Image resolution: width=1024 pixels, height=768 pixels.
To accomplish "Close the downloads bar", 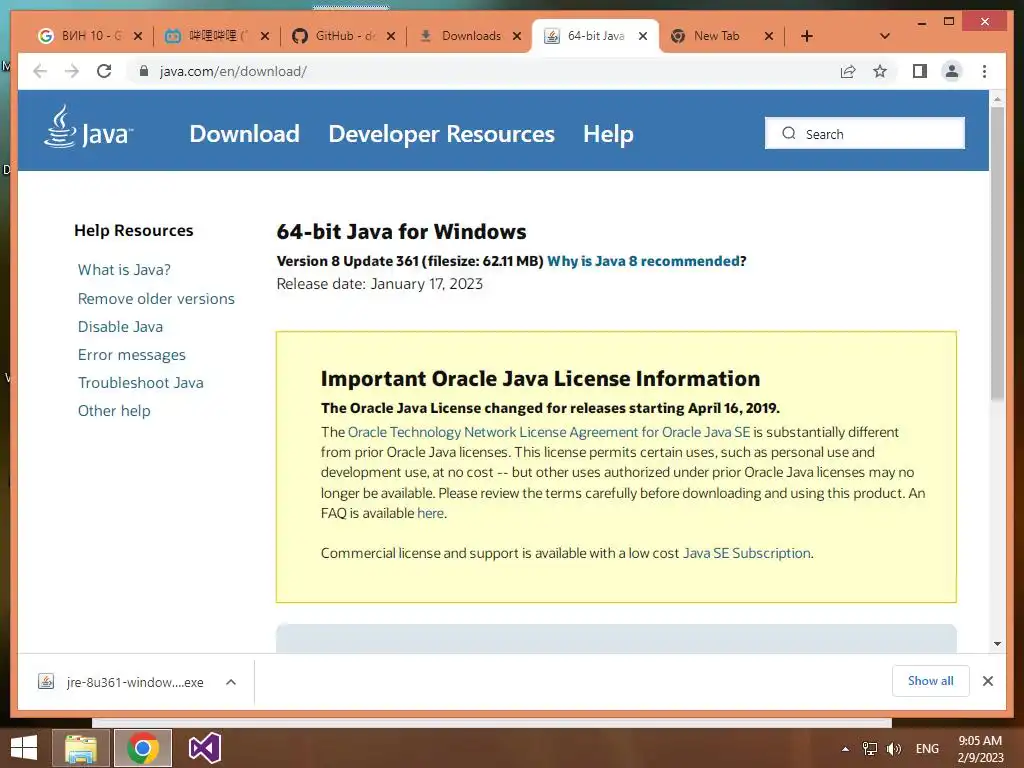I will [x=988, y=681].
